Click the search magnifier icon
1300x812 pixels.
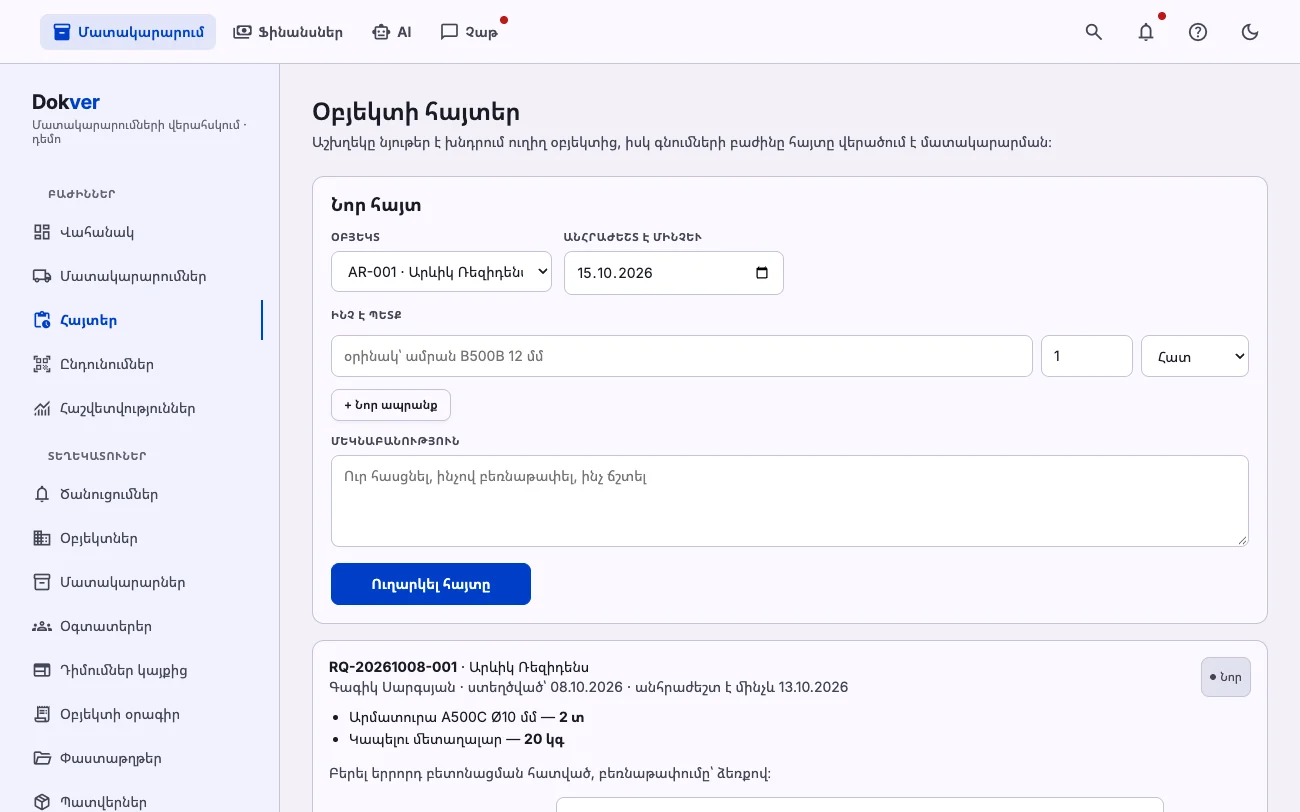[x=1094, y=32]
